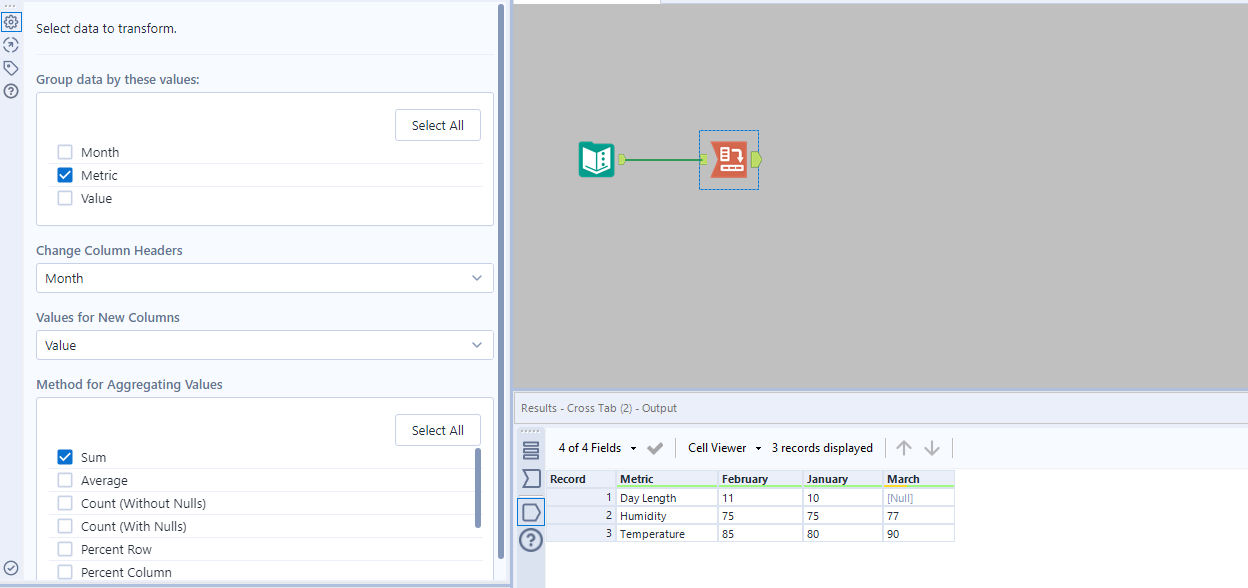Enable the Average aggregation method

tap(64, 480)
